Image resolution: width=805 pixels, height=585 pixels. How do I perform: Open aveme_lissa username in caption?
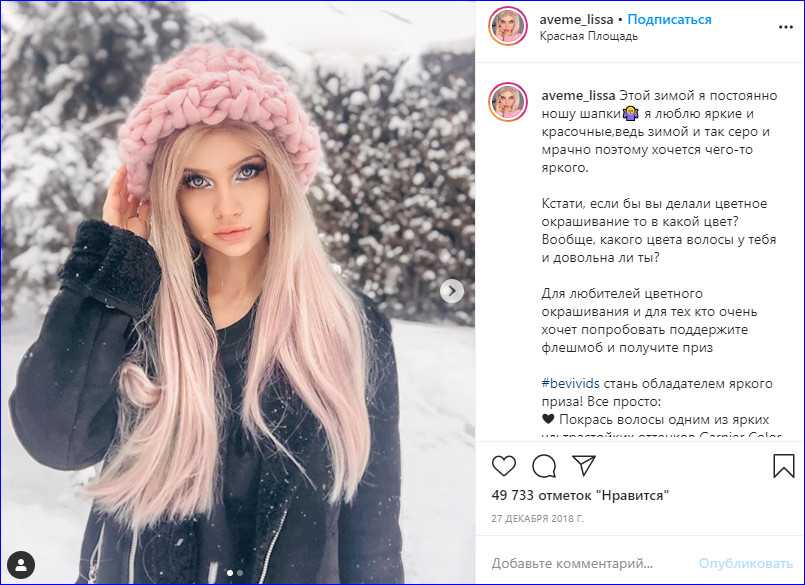tap(578, 96)
